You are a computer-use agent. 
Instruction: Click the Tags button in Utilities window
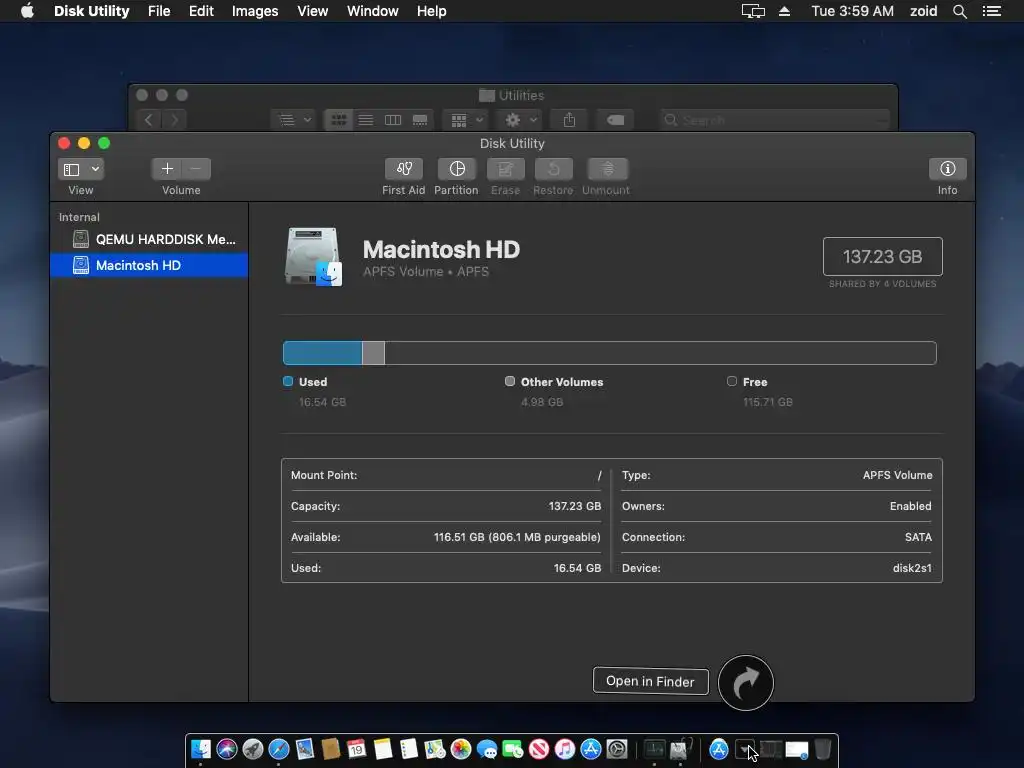coord(615,120)
